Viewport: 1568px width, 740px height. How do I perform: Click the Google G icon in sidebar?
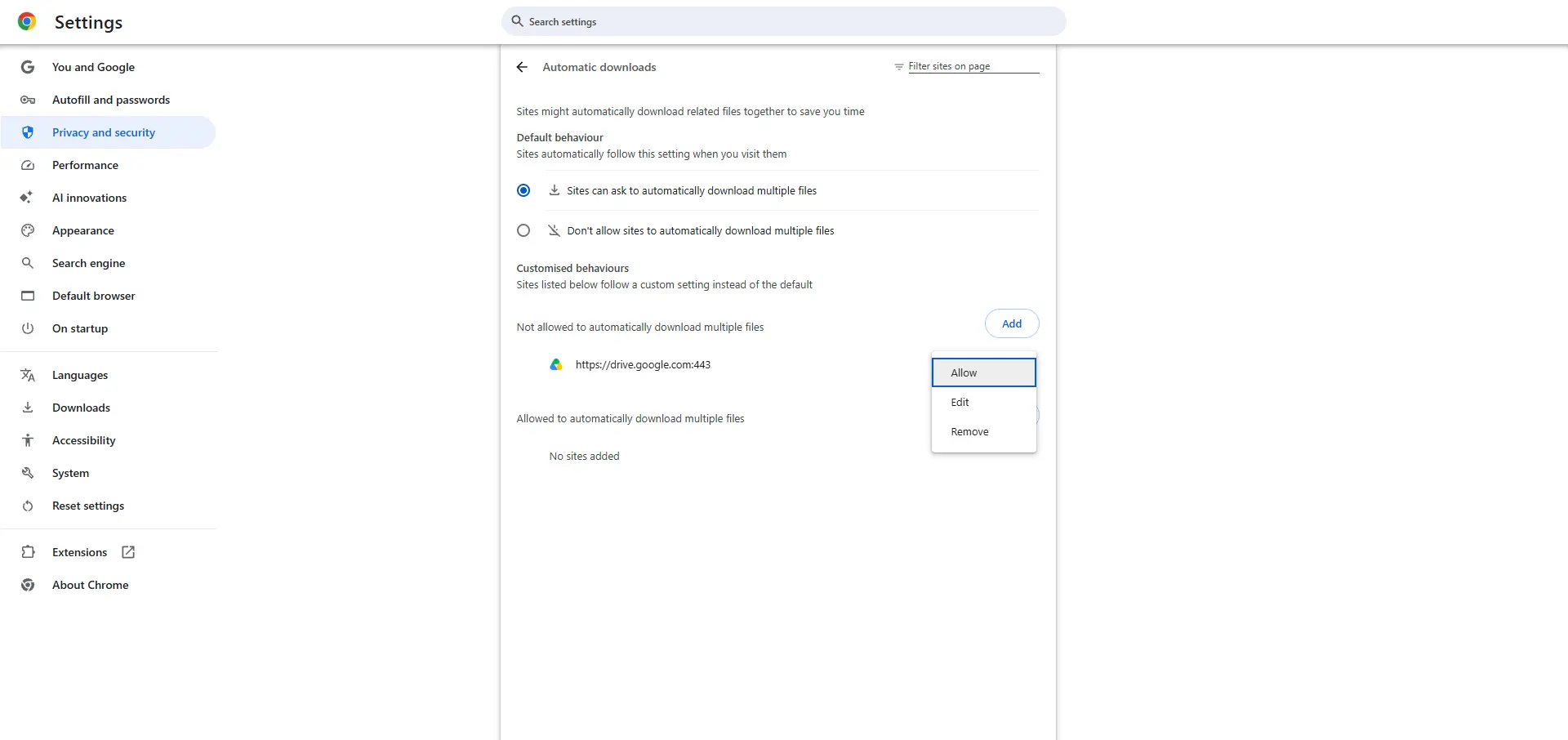click(x=28, y=67)
